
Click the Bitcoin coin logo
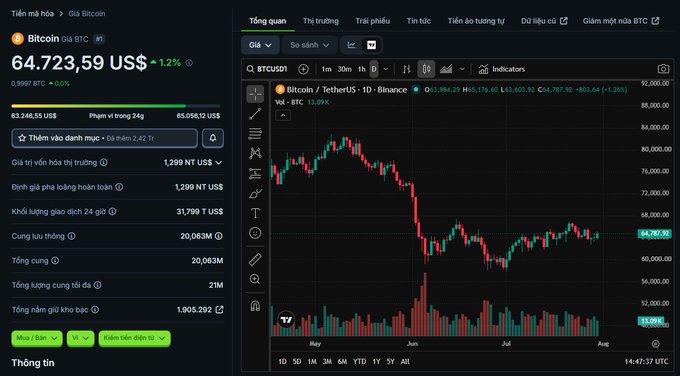(x=17, y=39)
